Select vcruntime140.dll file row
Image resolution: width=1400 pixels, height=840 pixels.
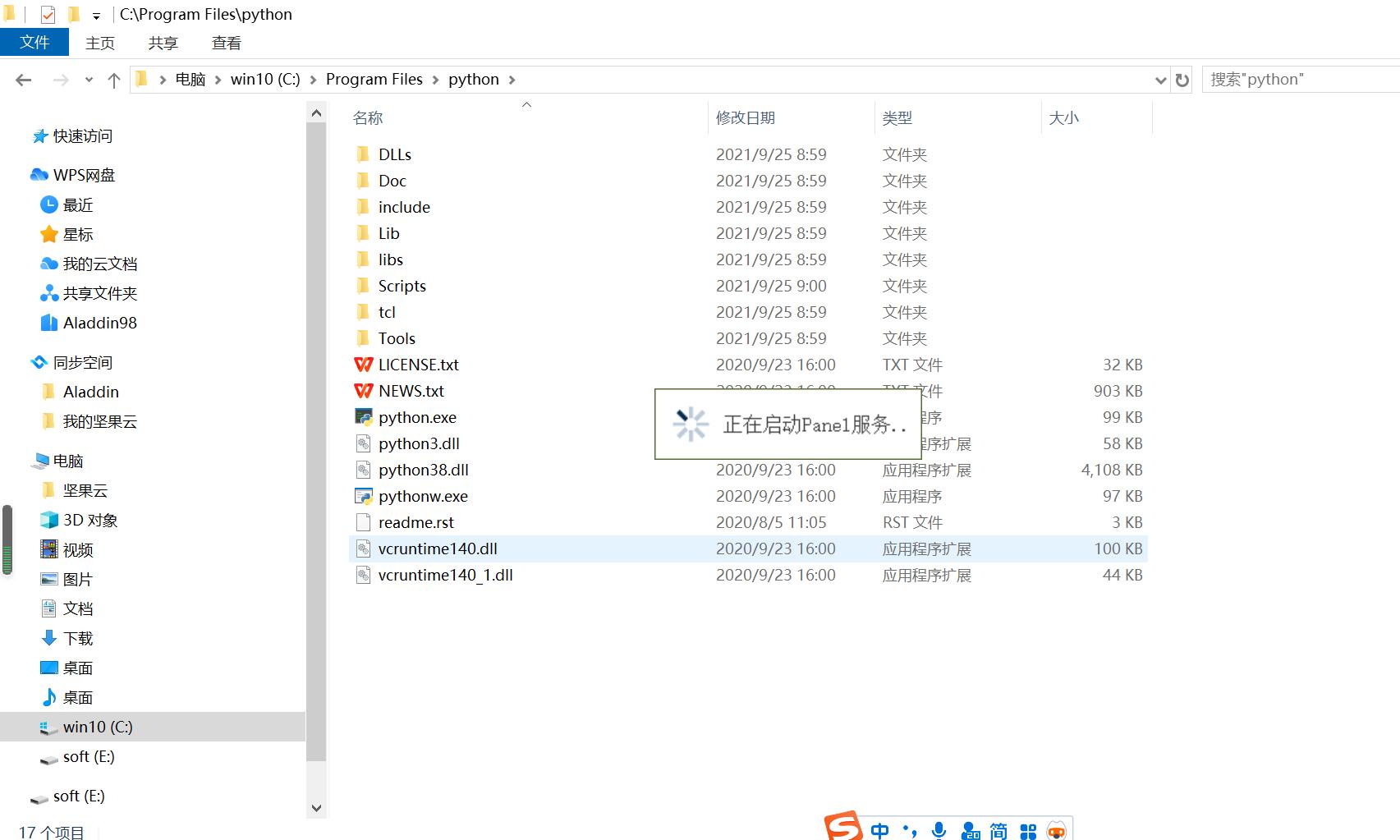pyautogui.click(x=748, y=549)
